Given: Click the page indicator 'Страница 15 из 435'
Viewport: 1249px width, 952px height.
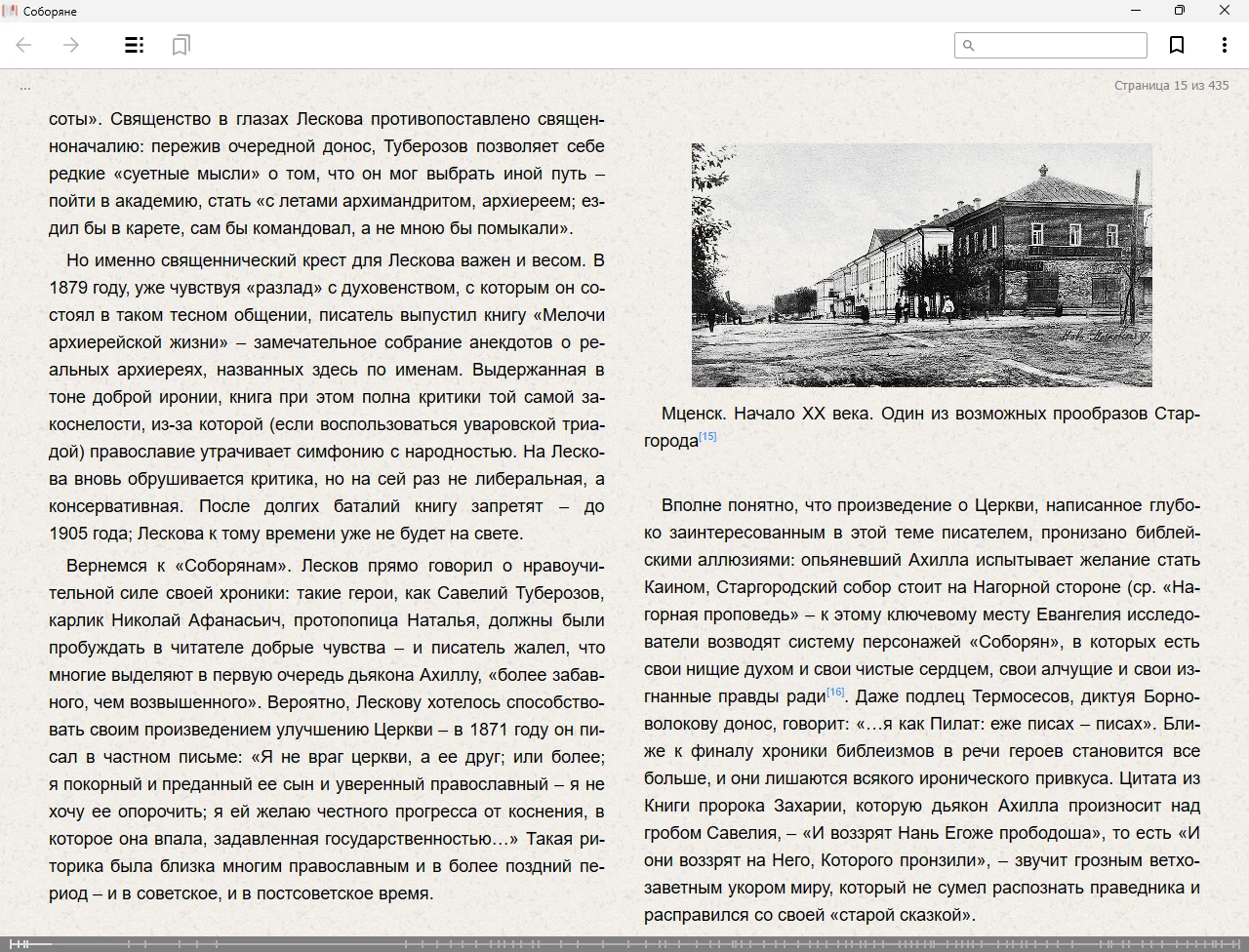Looking at the screenshot, I should pos(1171,86).
